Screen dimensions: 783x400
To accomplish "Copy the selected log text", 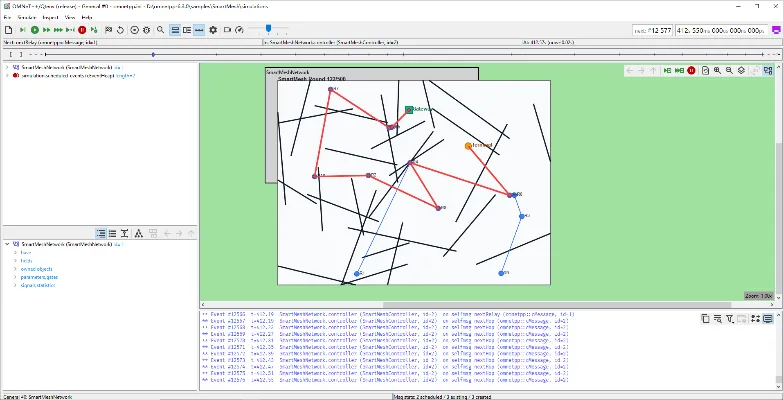I will coord(706,319).
